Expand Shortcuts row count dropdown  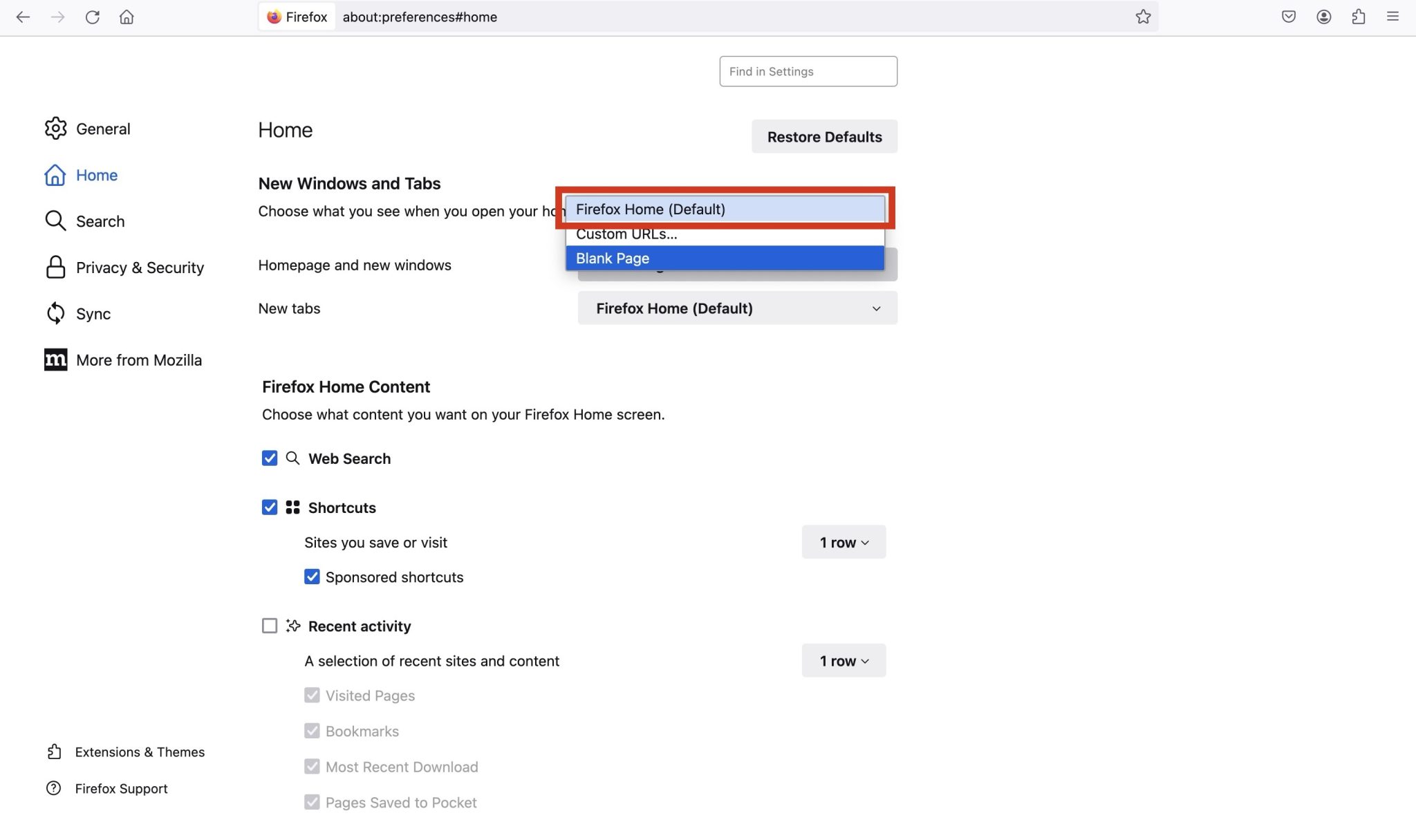844,542
